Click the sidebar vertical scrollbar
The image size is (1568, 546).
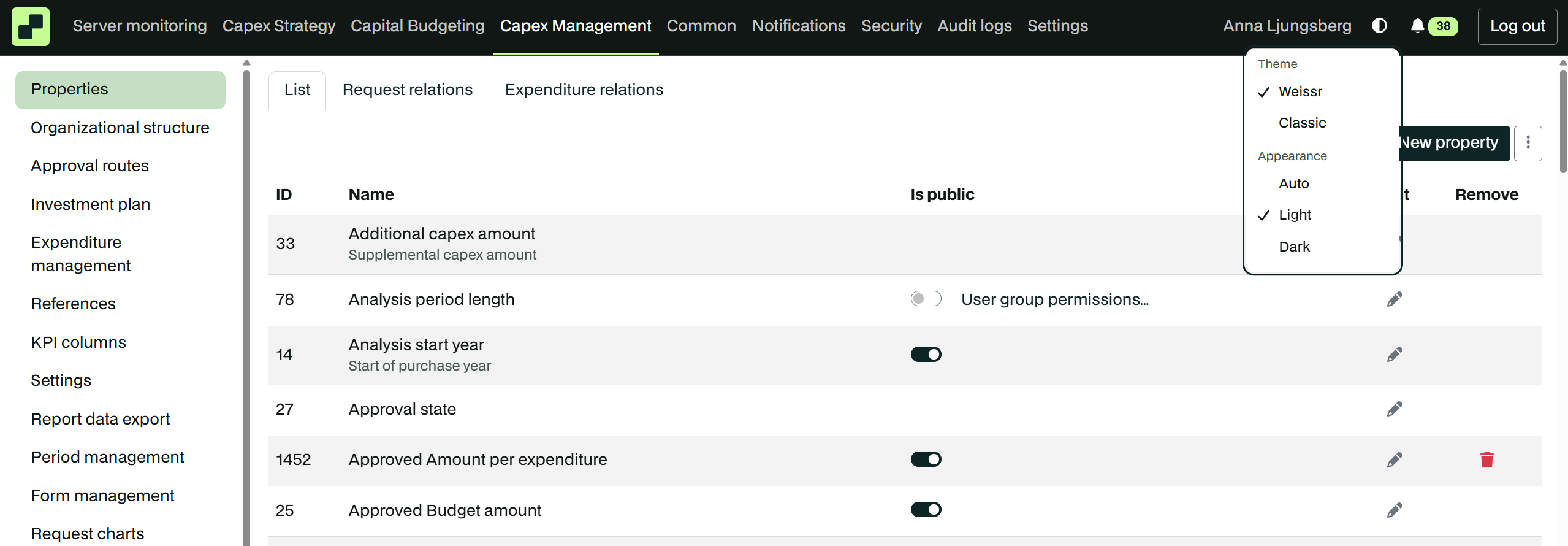[x=246, y=307]
